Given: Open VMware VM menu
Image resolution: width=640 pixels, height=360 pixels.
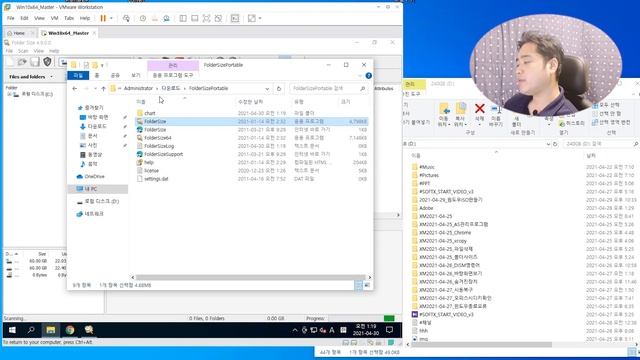Looking at the screenshot, I should 54,18.
